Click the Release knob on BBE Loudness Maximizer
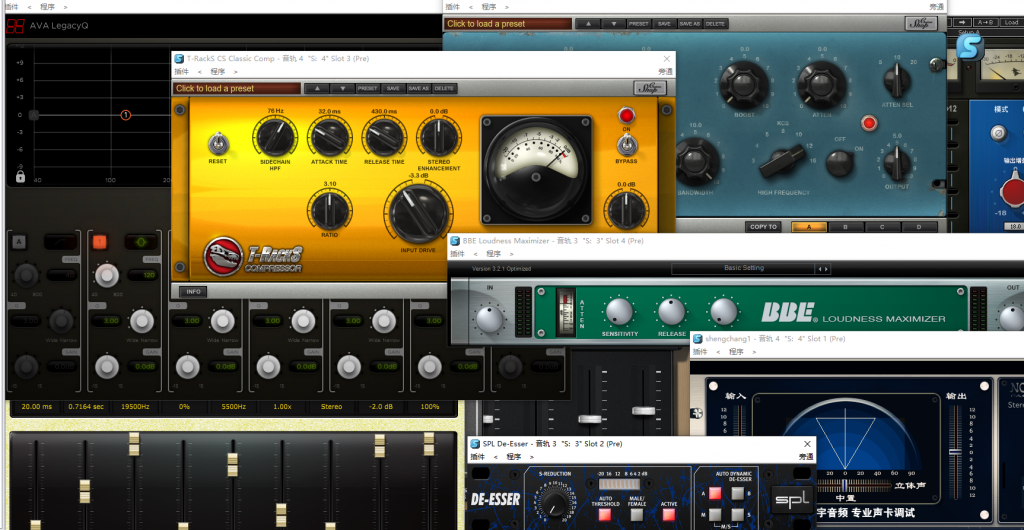Image resolution: width=1024 pixels, height=530 pixels. click(x=672, y=312)
